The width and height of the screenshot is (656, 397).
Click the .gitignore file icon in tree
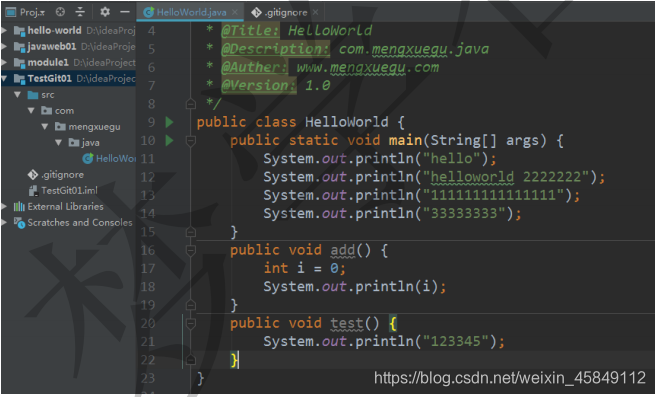pyautogui.click(x=33, y=174)
